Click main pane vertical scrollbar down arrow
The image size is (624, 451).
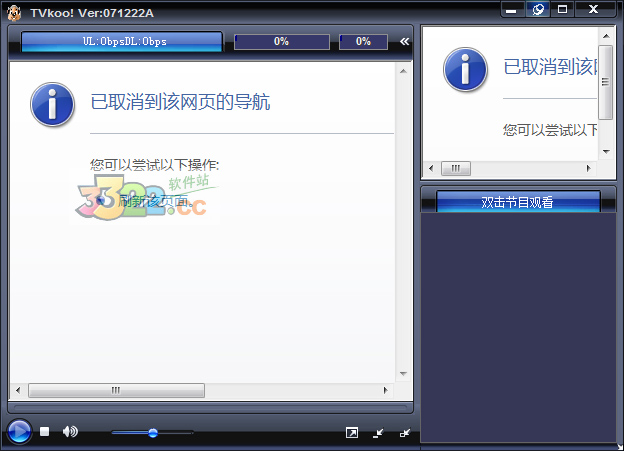403,373
